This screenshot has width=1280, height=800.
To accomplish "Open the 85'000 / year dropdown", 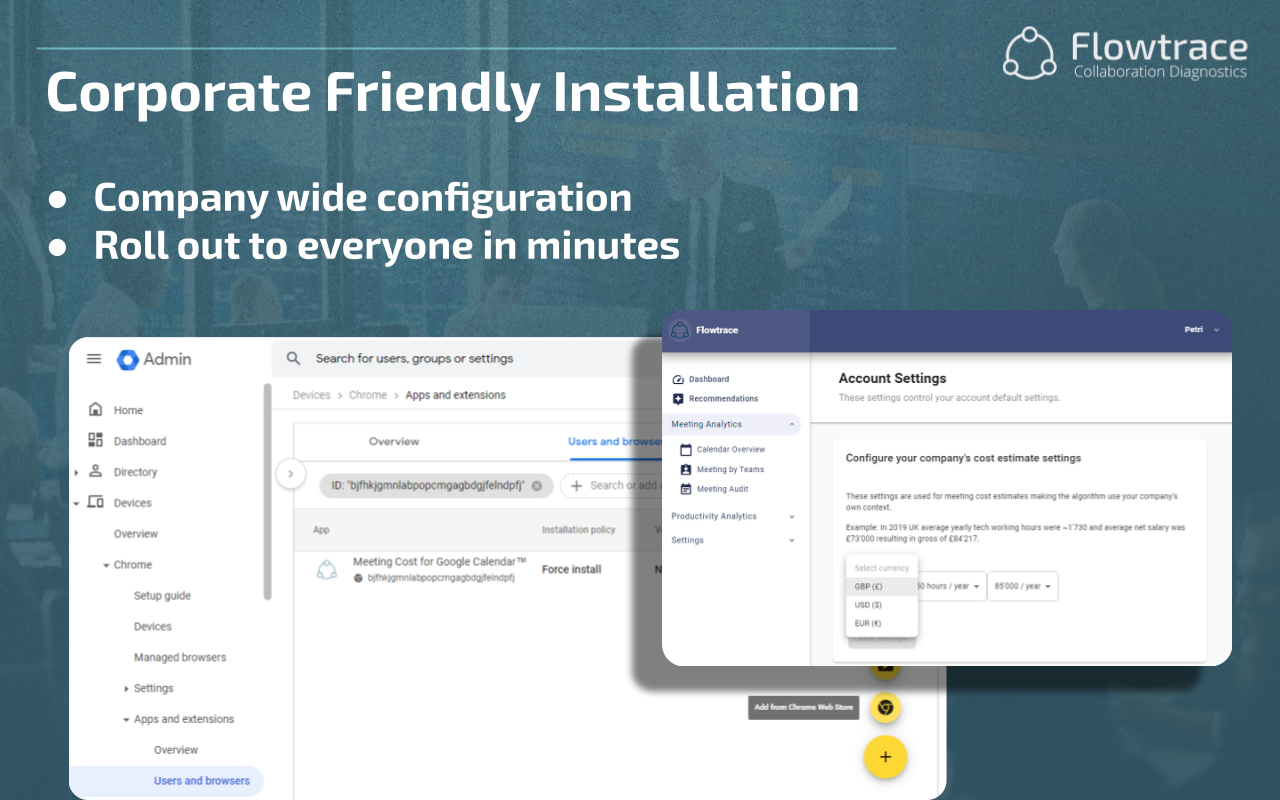I will (x=1022, y=586).
